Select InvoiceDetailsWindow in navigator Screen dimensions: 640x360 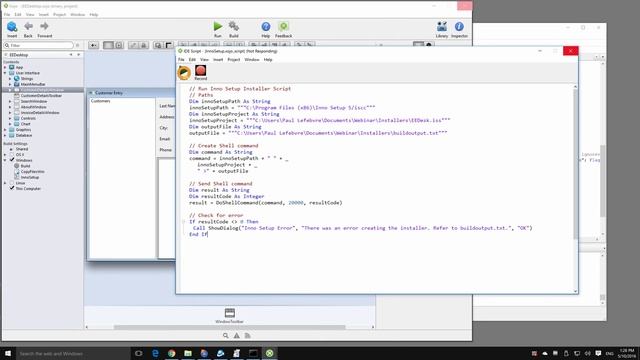click(x=40, y=113)
